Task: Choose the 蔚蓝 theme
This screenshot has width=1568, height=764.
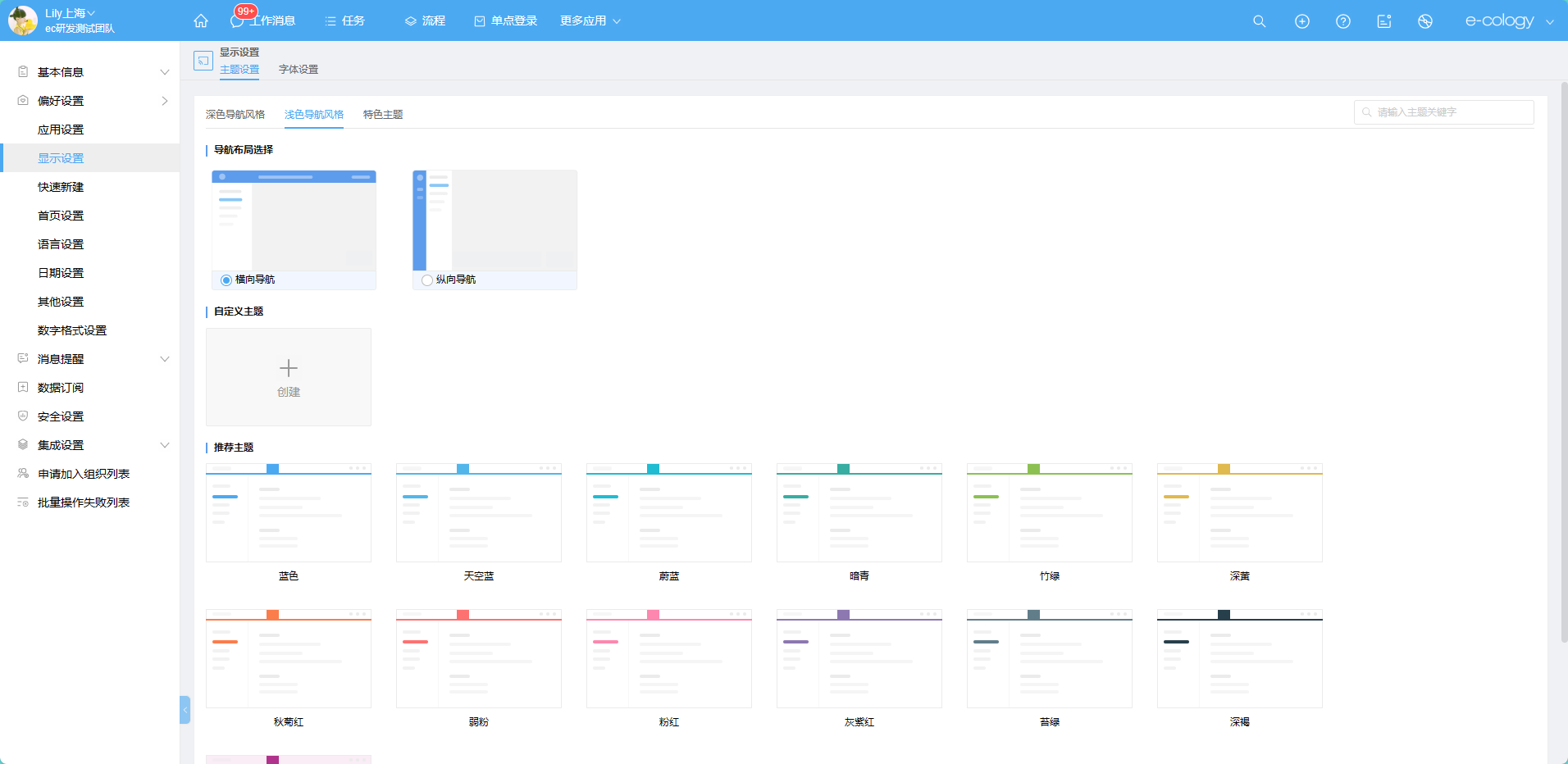Action: (669, 513)
